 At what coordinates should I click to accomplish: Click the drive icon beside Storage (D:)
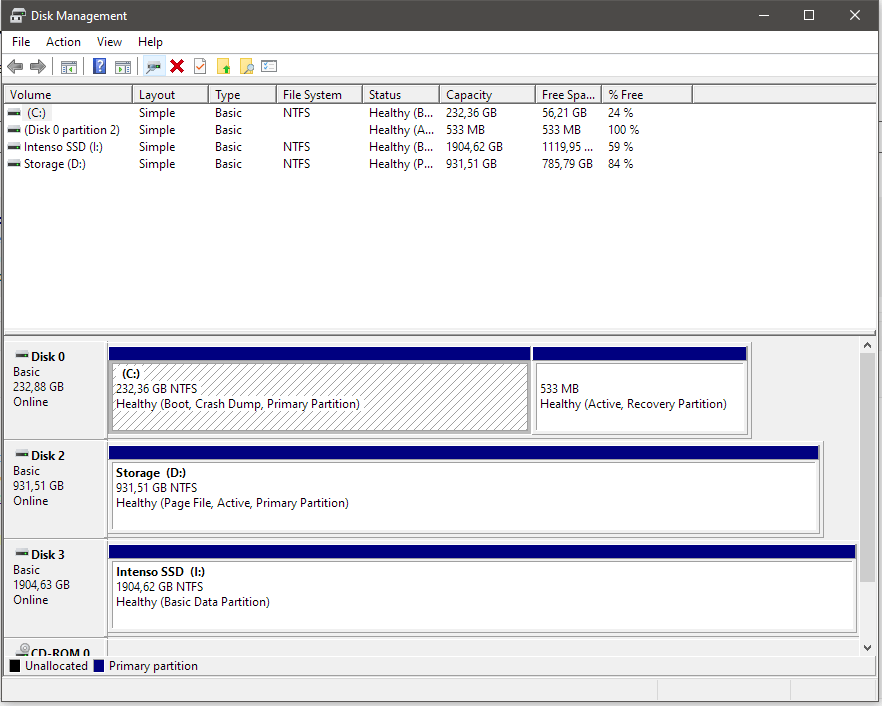pos(14,164)
